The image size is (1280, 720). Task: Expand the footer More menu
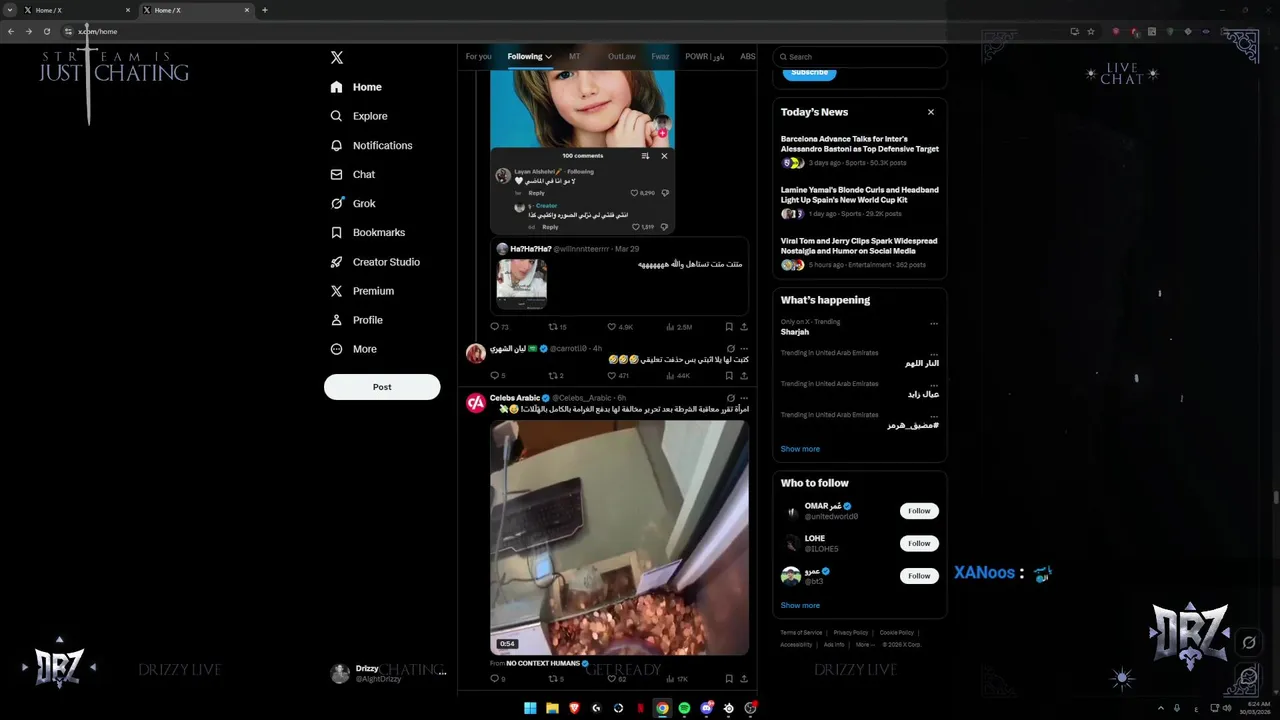coord(865,645)
